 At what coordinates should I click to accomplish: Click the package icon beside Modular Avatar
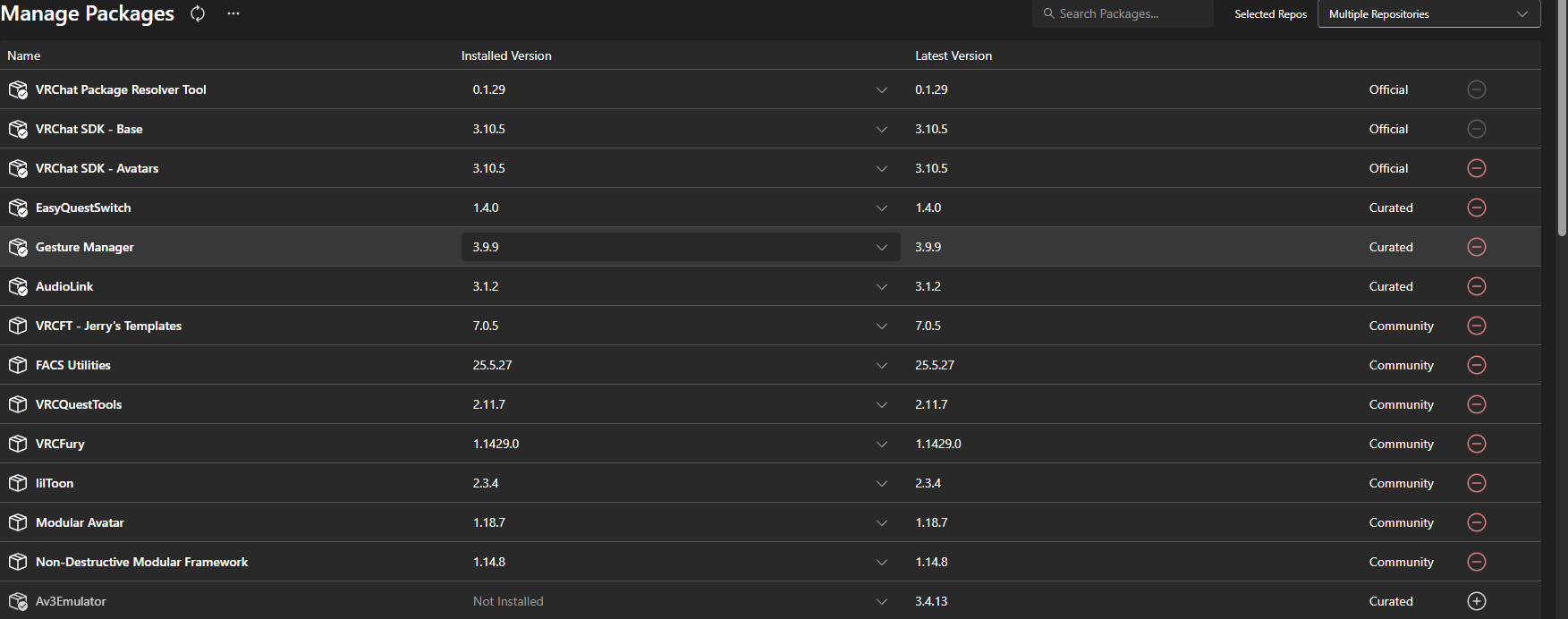click(18, 522)
